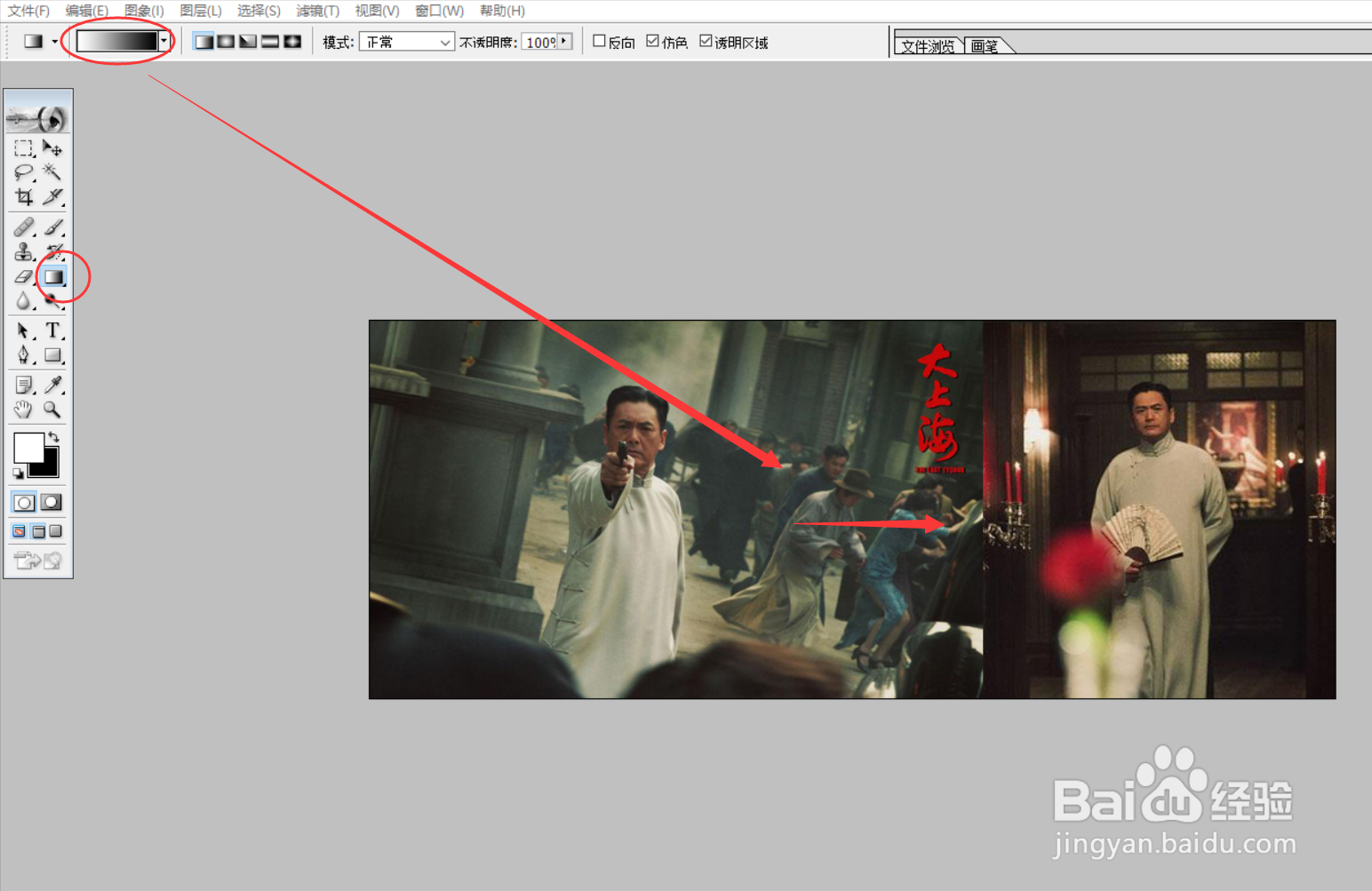The height and width of the screenshot is (891, 1372).
Task: Select the Eraser tool
Action: (24, 277)
